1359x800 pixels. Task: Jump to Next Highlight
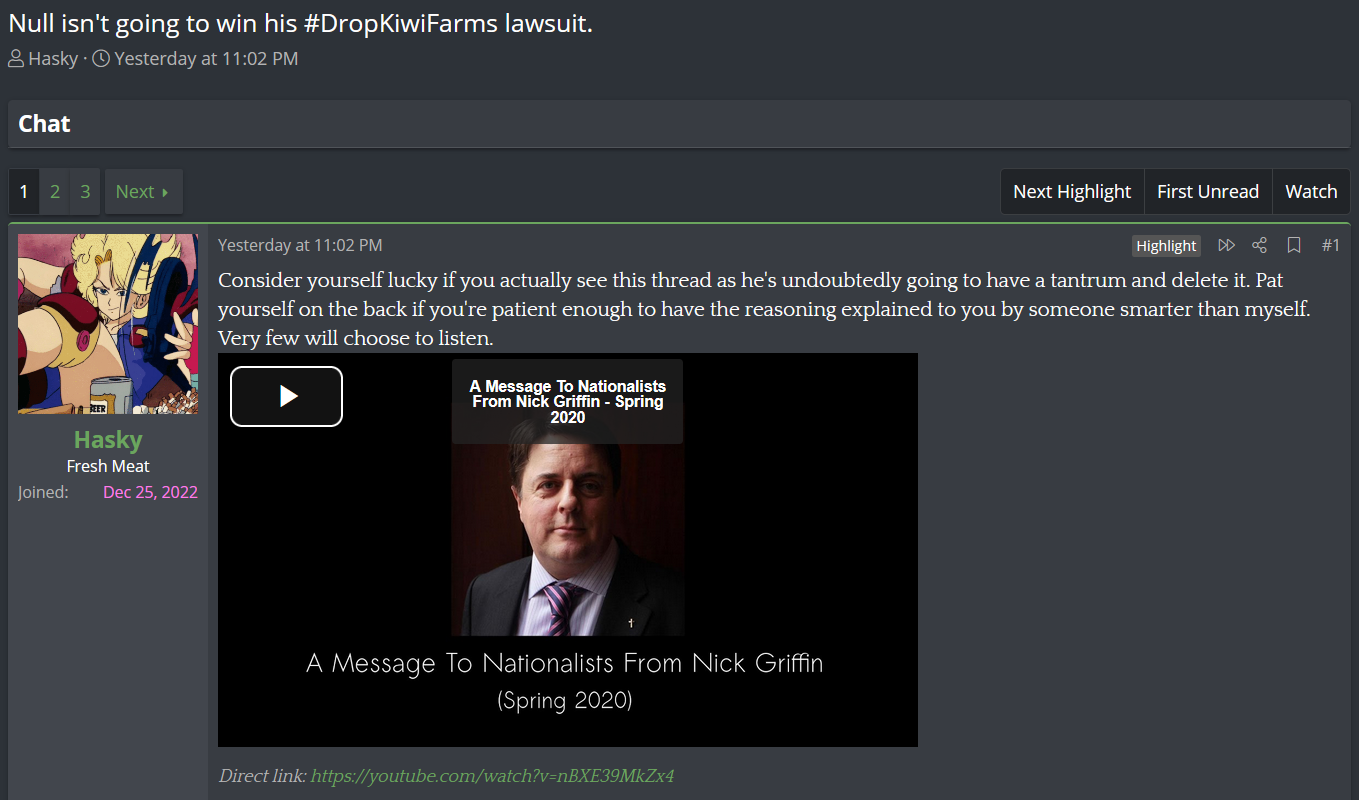coord(1072,191)
